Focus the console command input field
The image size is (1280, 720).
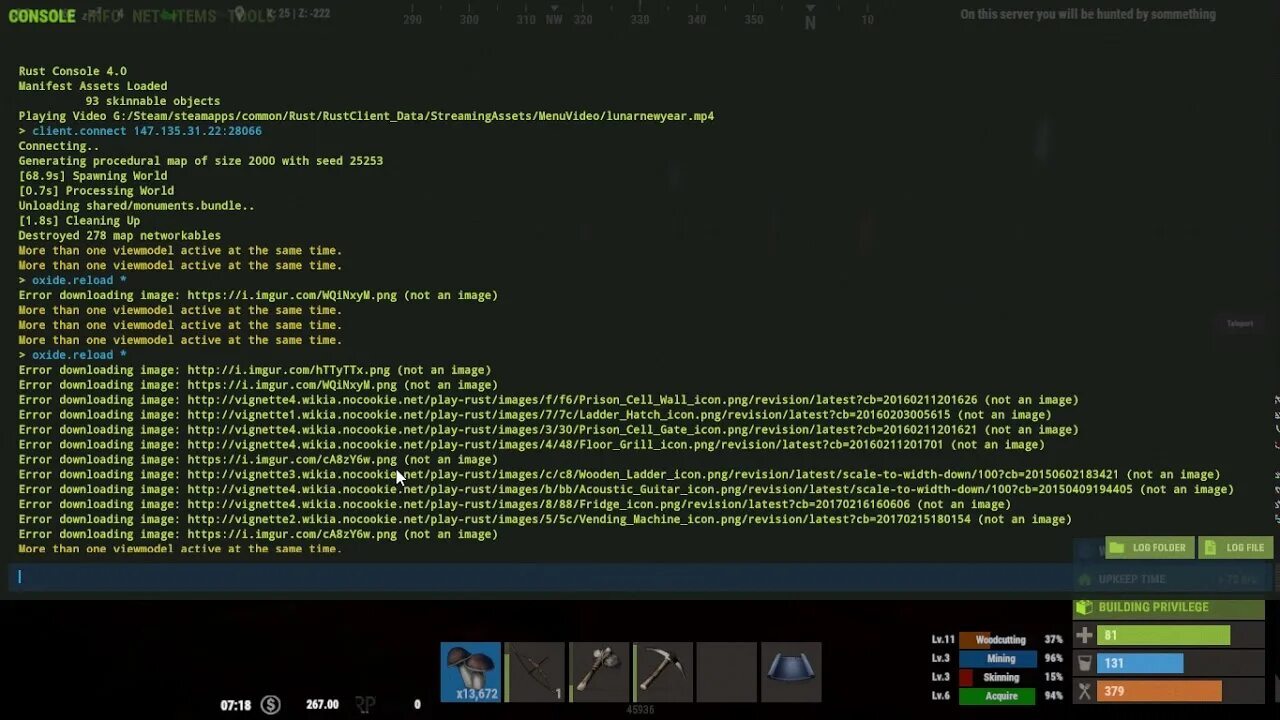[x=540, y=577]
